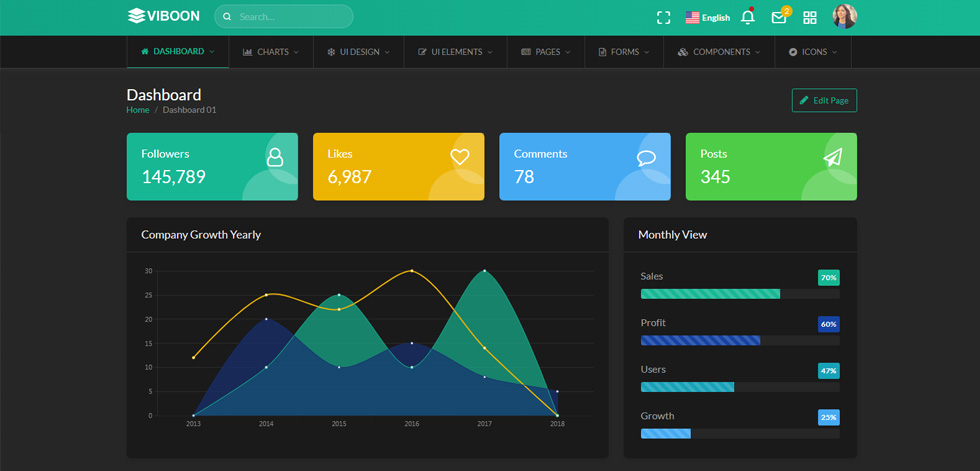Open the Pages menu item
Image resolution: width=980 pixels, height=471 pixels.
tap(546, 52)
